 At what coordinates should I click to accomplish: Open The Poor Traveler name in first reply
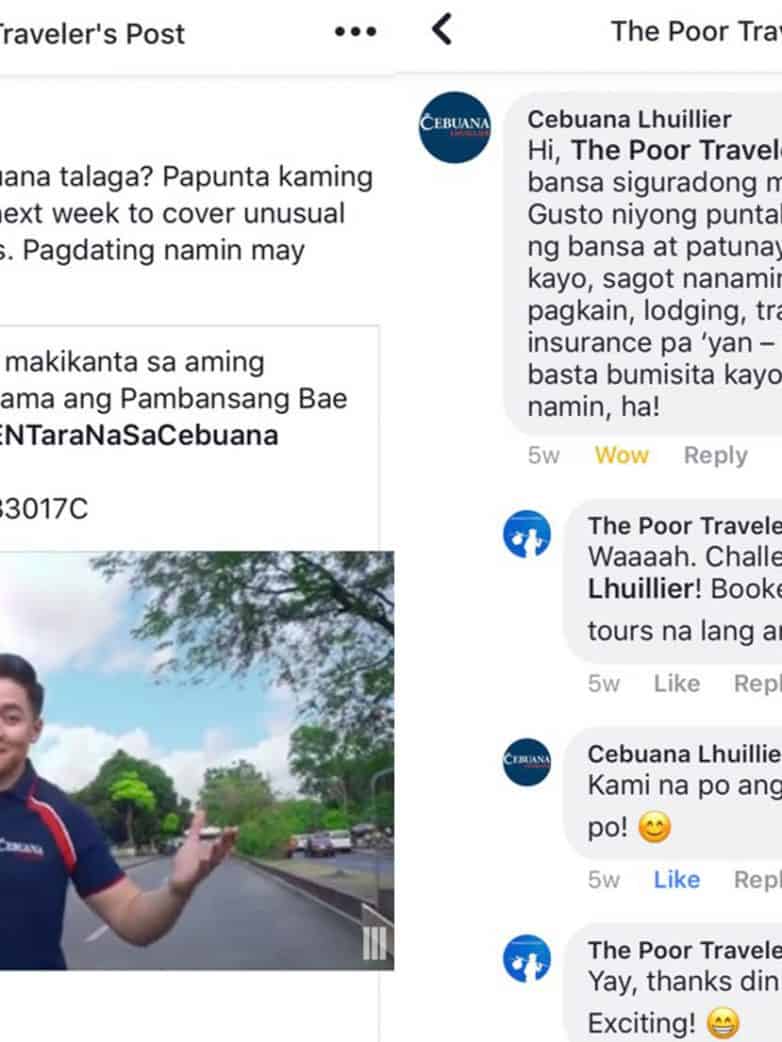[x=684, y=526]
